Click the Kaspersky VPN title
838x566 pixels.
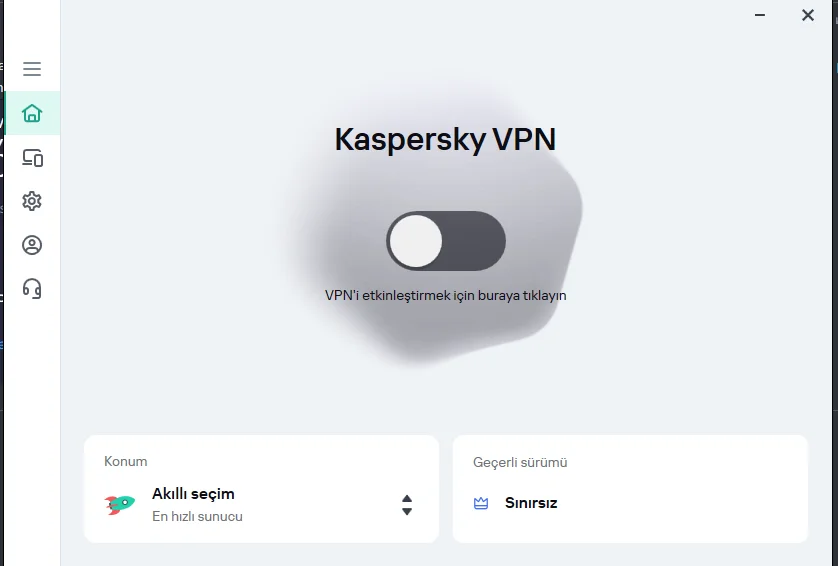tap(445, 139)
